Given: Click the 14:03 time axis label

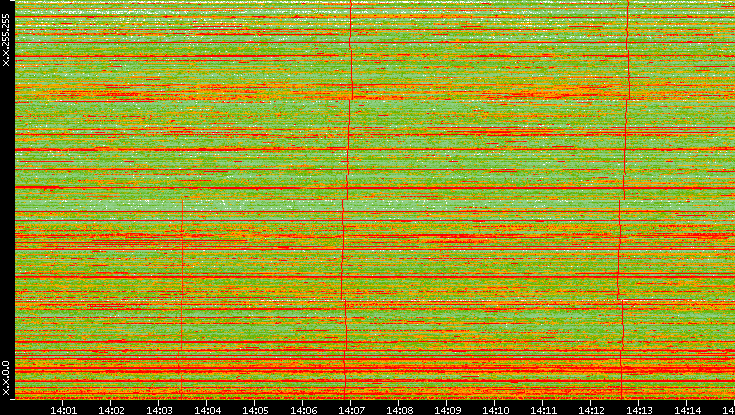Looking at the screenshot, I should pyautogui.click(x=159, y=410).
